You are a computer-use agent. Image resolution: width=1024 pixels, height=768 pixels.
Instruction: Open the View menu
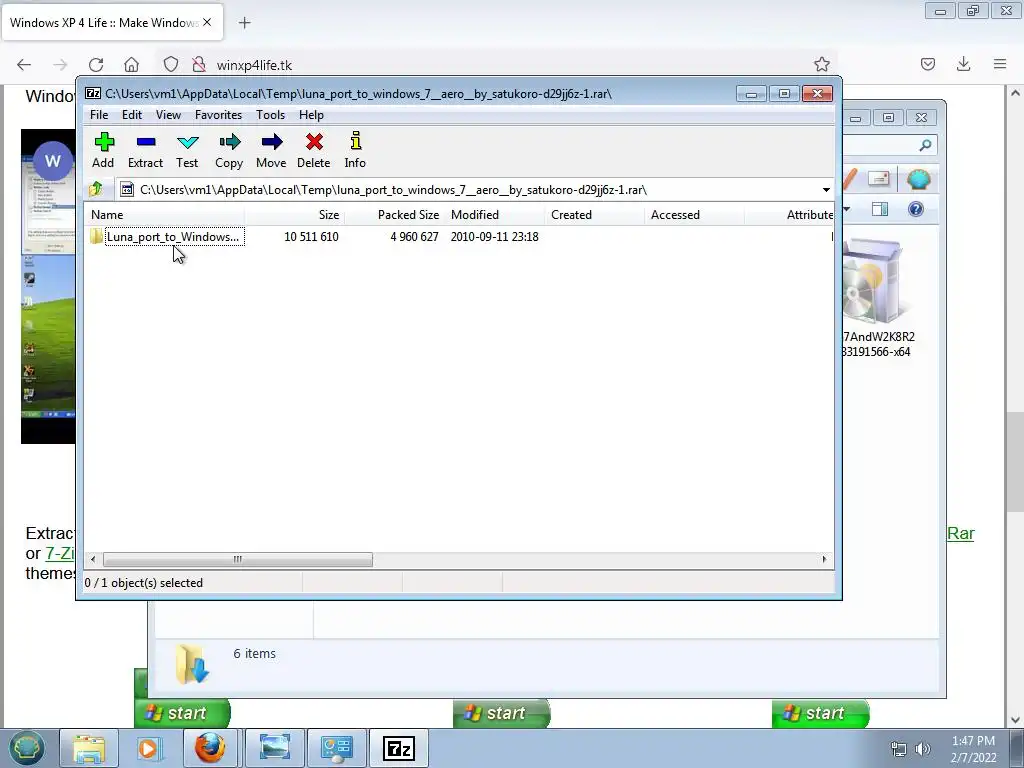(x=168, y=115)
